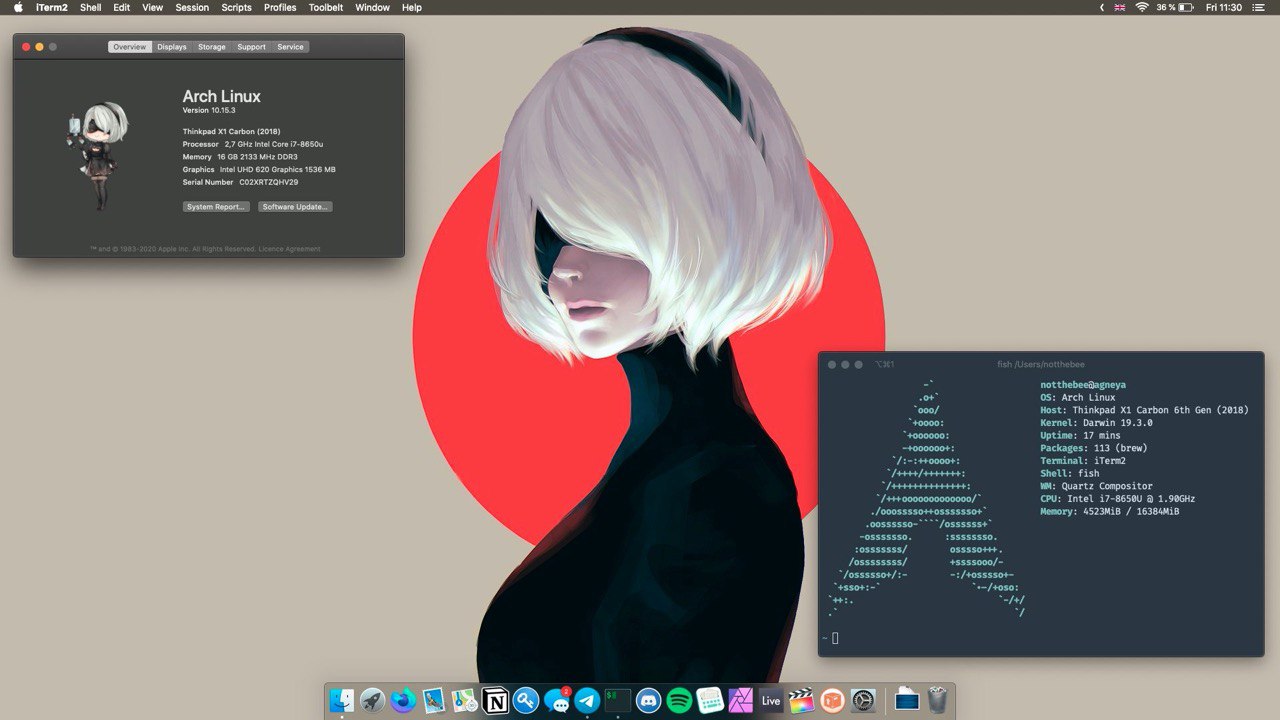This screenshot has width=1280, height=720.
Task: Click the iTerm title 'fish /Users/notthebee'
Action: (1041, 365)
